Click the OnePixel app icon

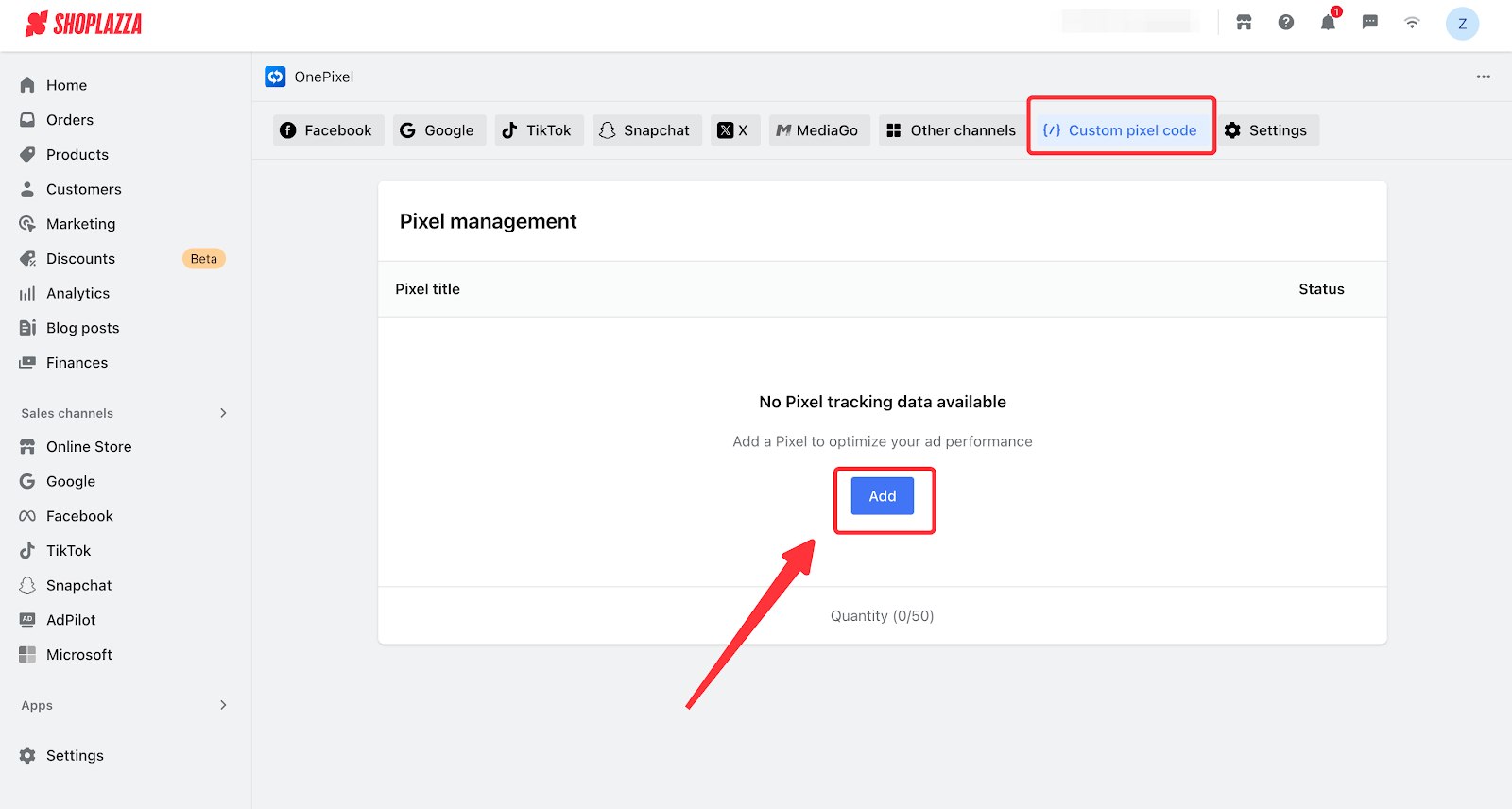point(275,77)
